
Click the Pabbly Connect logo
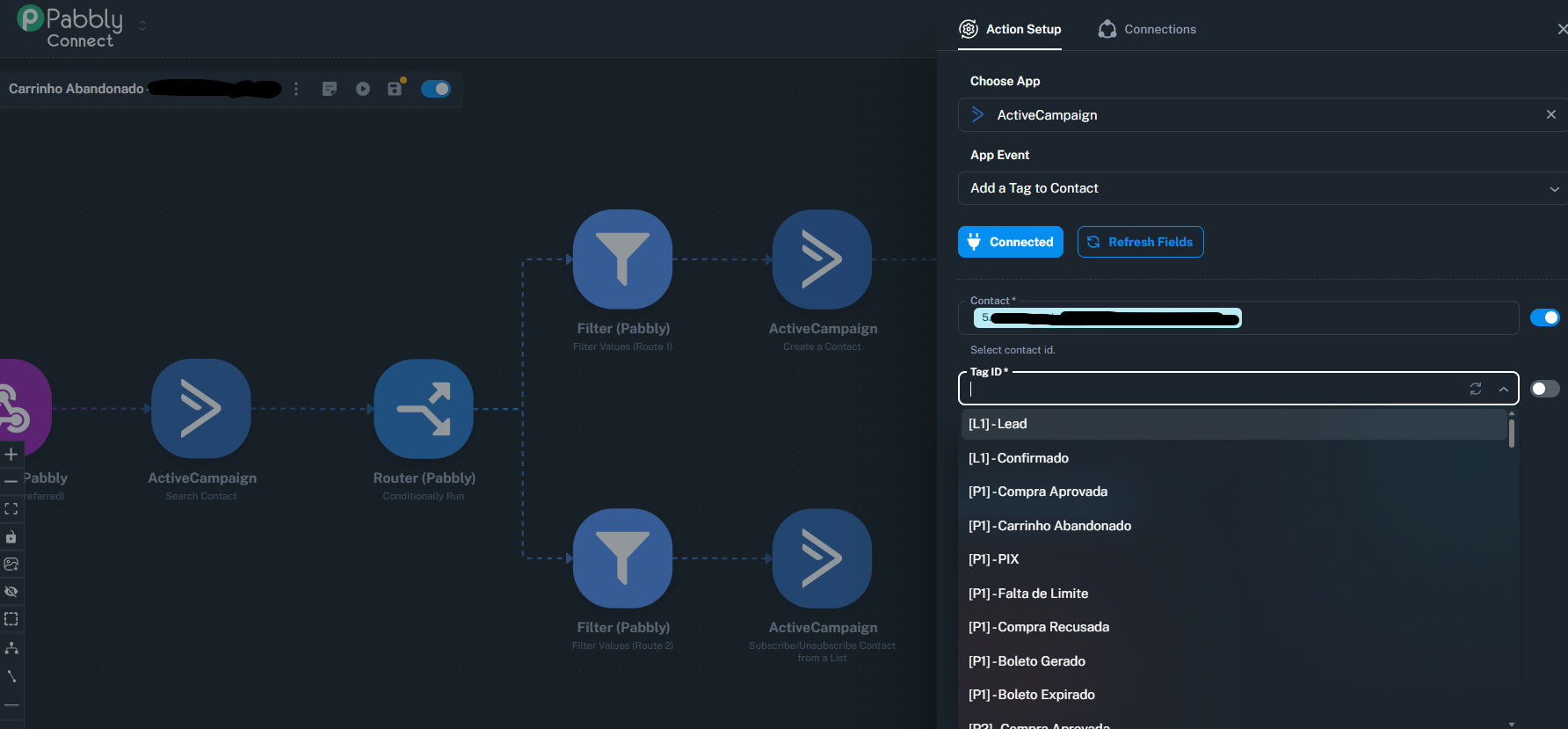(70, 26)
